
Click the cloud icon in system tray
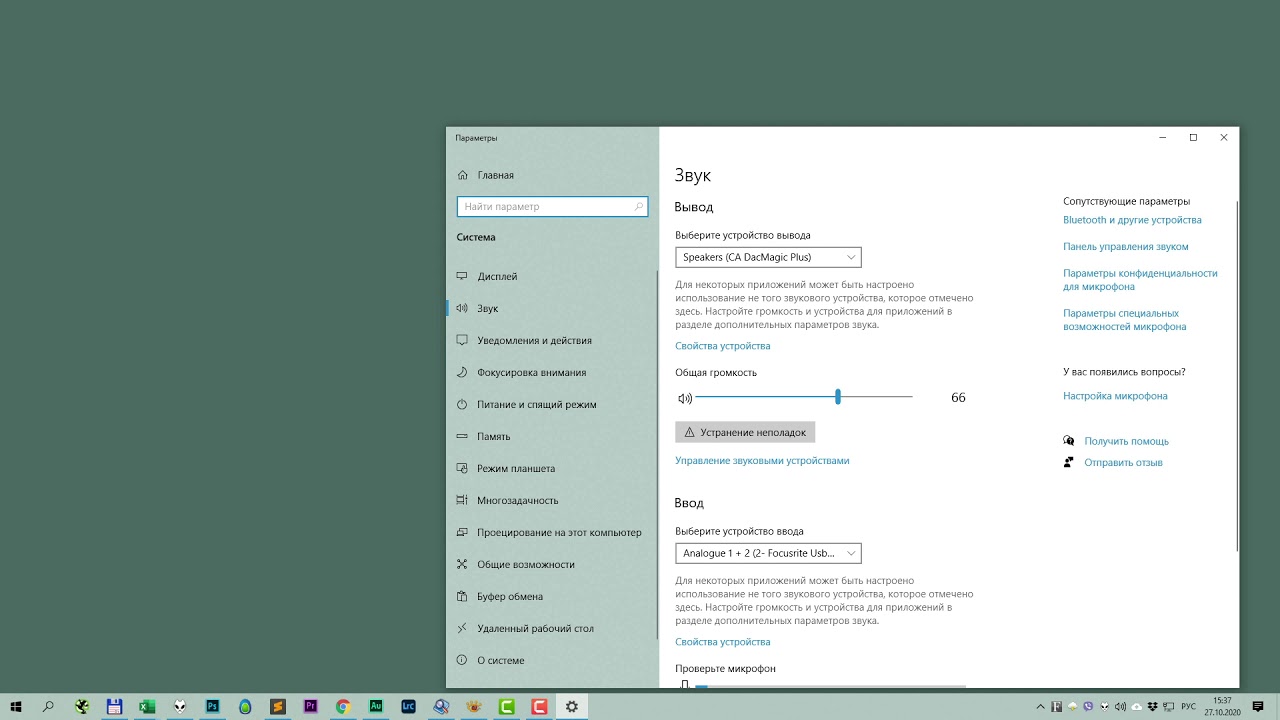[1137, 707]
